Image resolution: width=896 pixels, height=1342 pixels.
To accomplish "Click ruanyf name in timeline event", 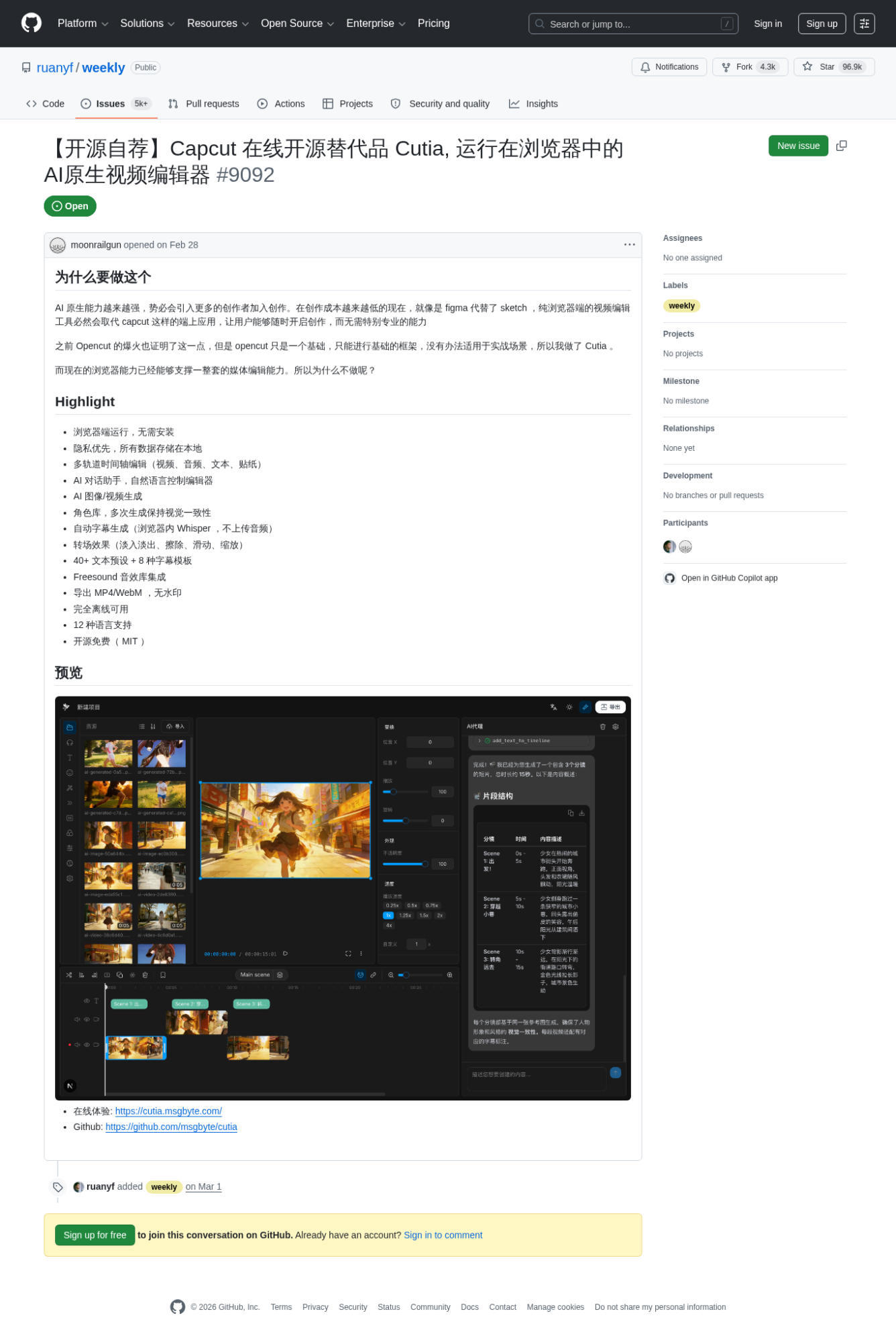I will (x=101, y=1187).
